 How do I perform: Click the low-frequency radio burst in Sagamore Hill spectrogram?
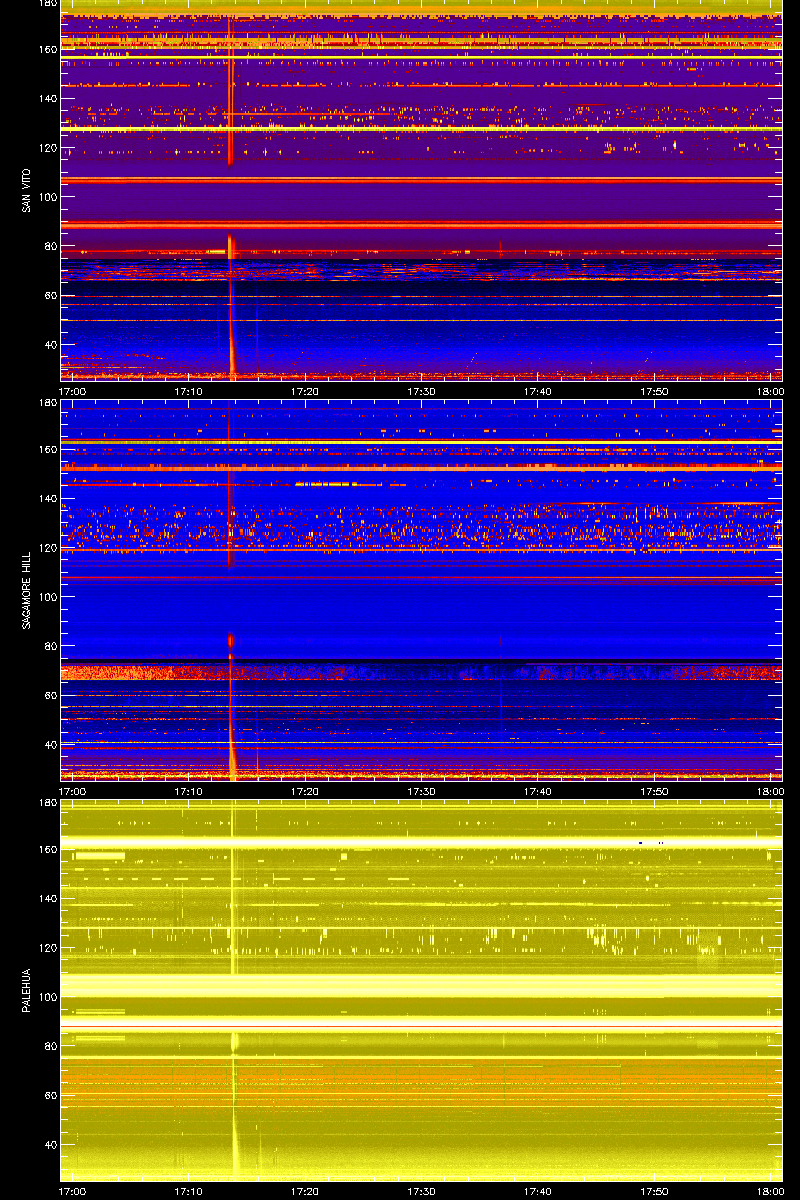click(x=232, y=730)
